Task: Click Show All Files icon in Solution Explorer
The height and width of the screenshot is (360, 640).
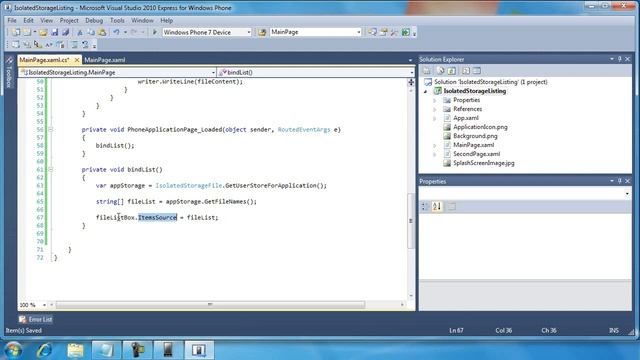Action: point(440,71)
